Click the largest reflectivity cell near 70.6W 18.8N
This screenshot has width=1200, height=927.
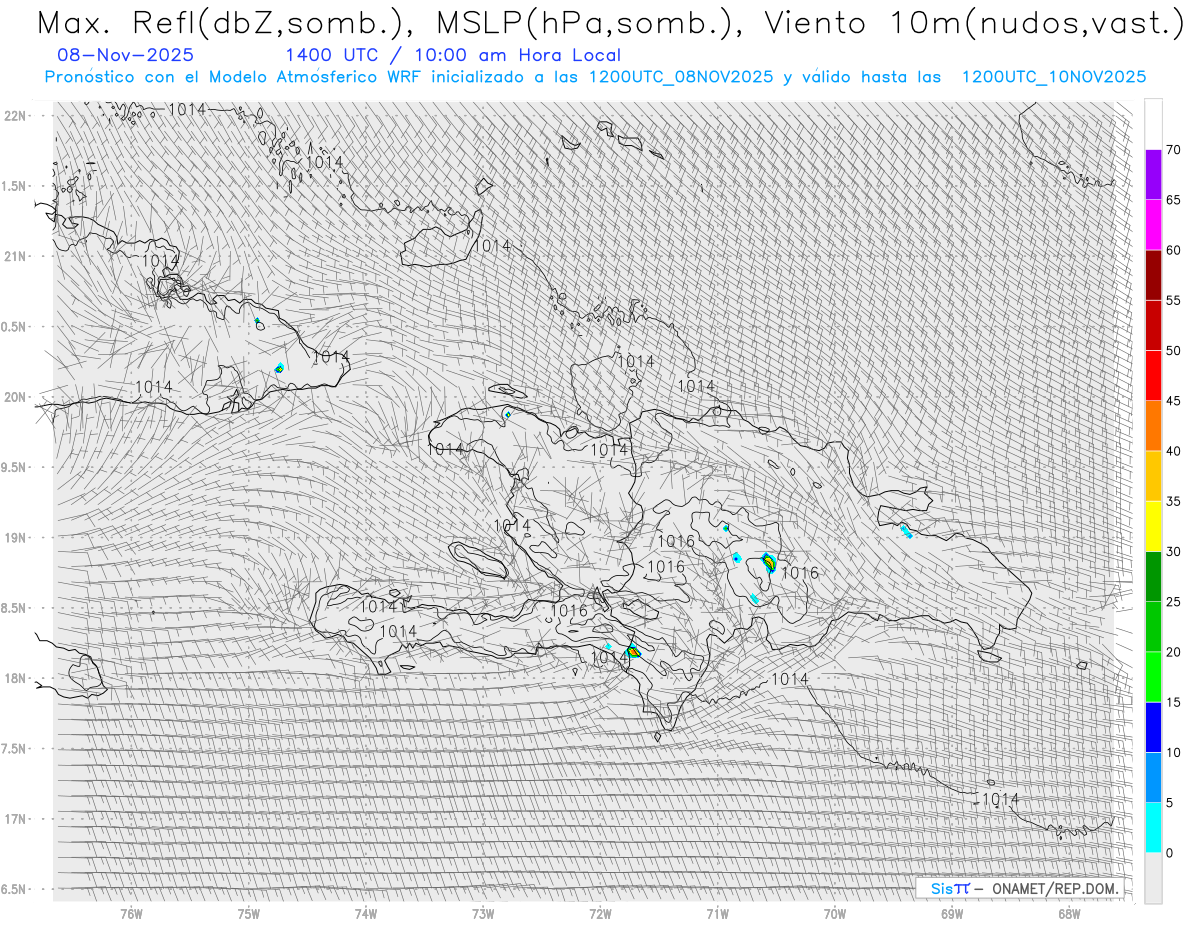(x=769, y=562)
